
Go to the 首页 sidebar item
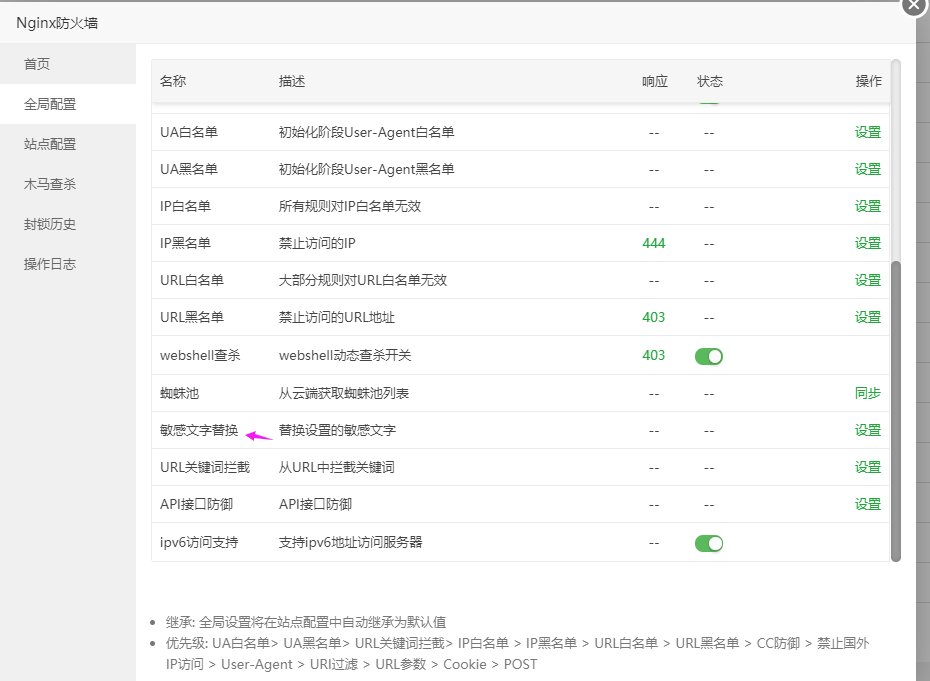36,63
